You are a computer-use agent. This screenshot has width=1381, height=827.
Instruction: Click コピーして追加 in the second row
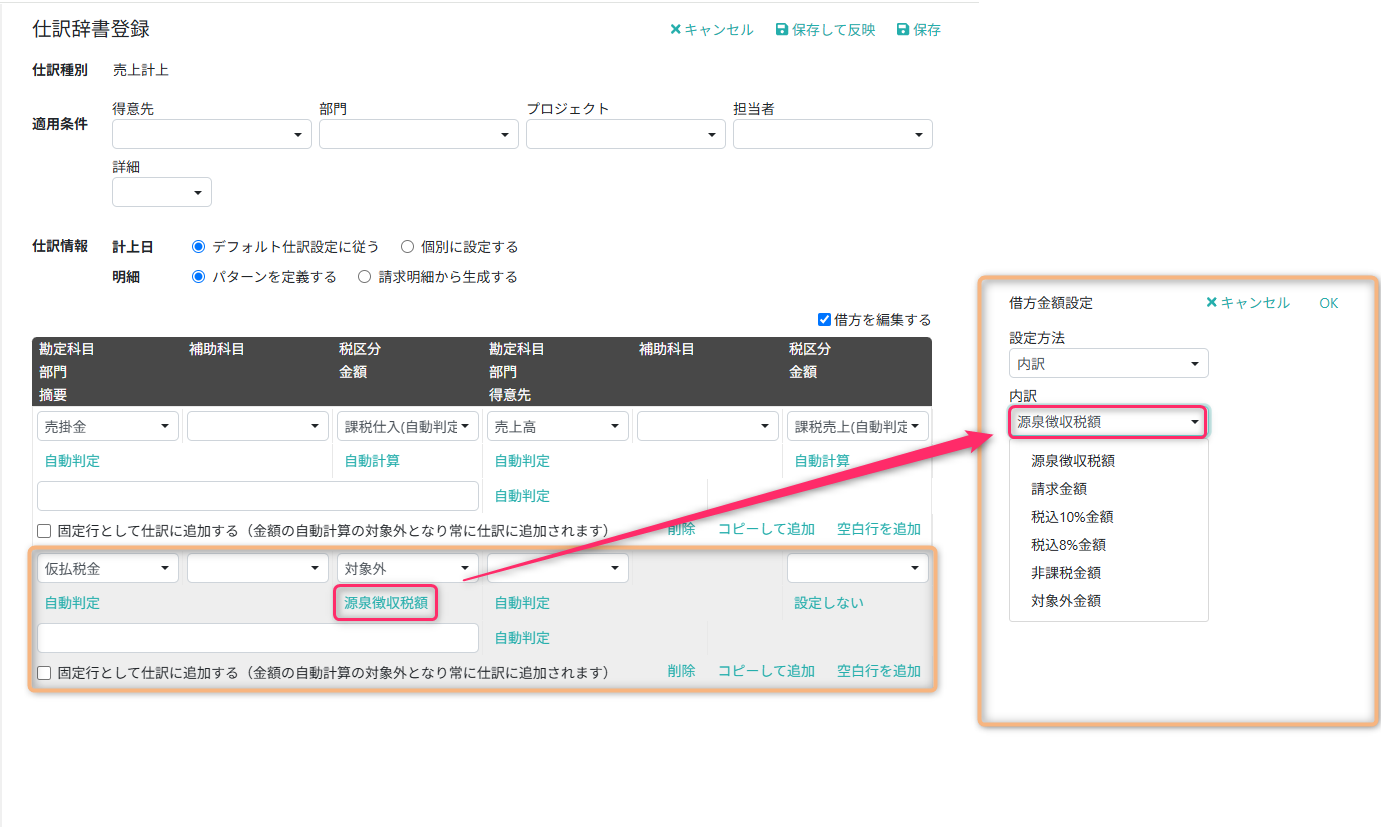click(766, 671)
